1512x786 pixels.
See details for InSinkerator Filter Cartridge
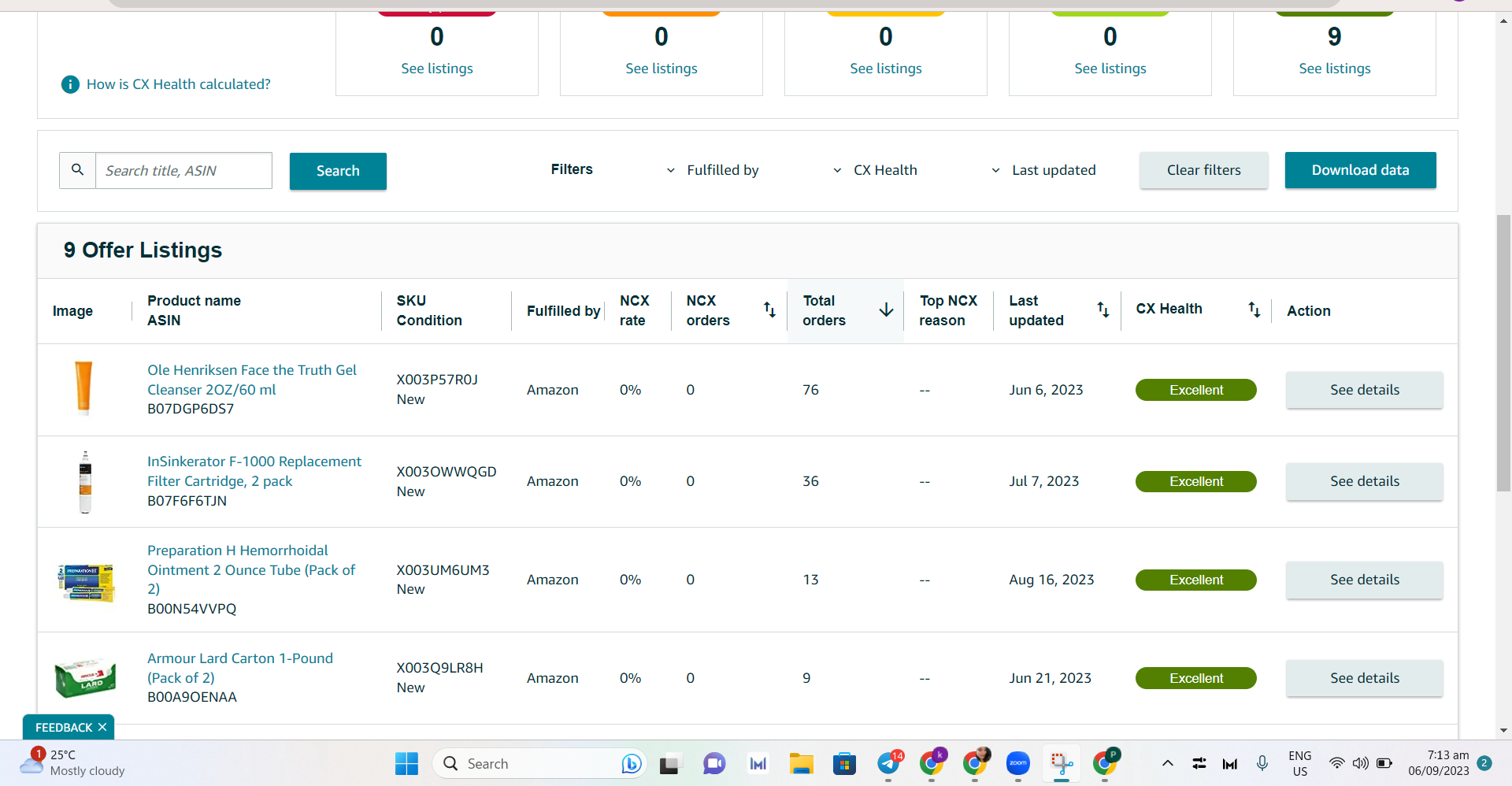click(1365, 481)
